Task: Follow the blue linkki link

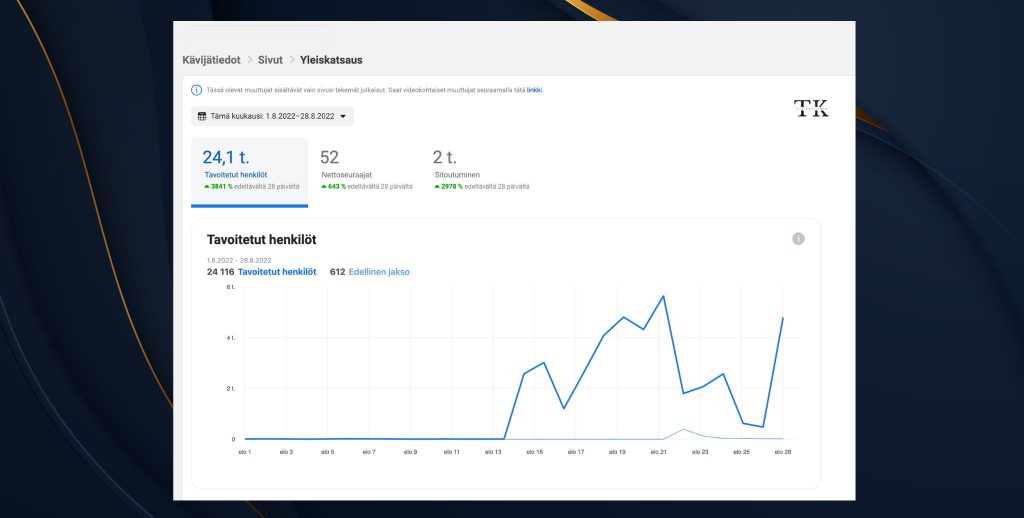Action: pos(534,90)
